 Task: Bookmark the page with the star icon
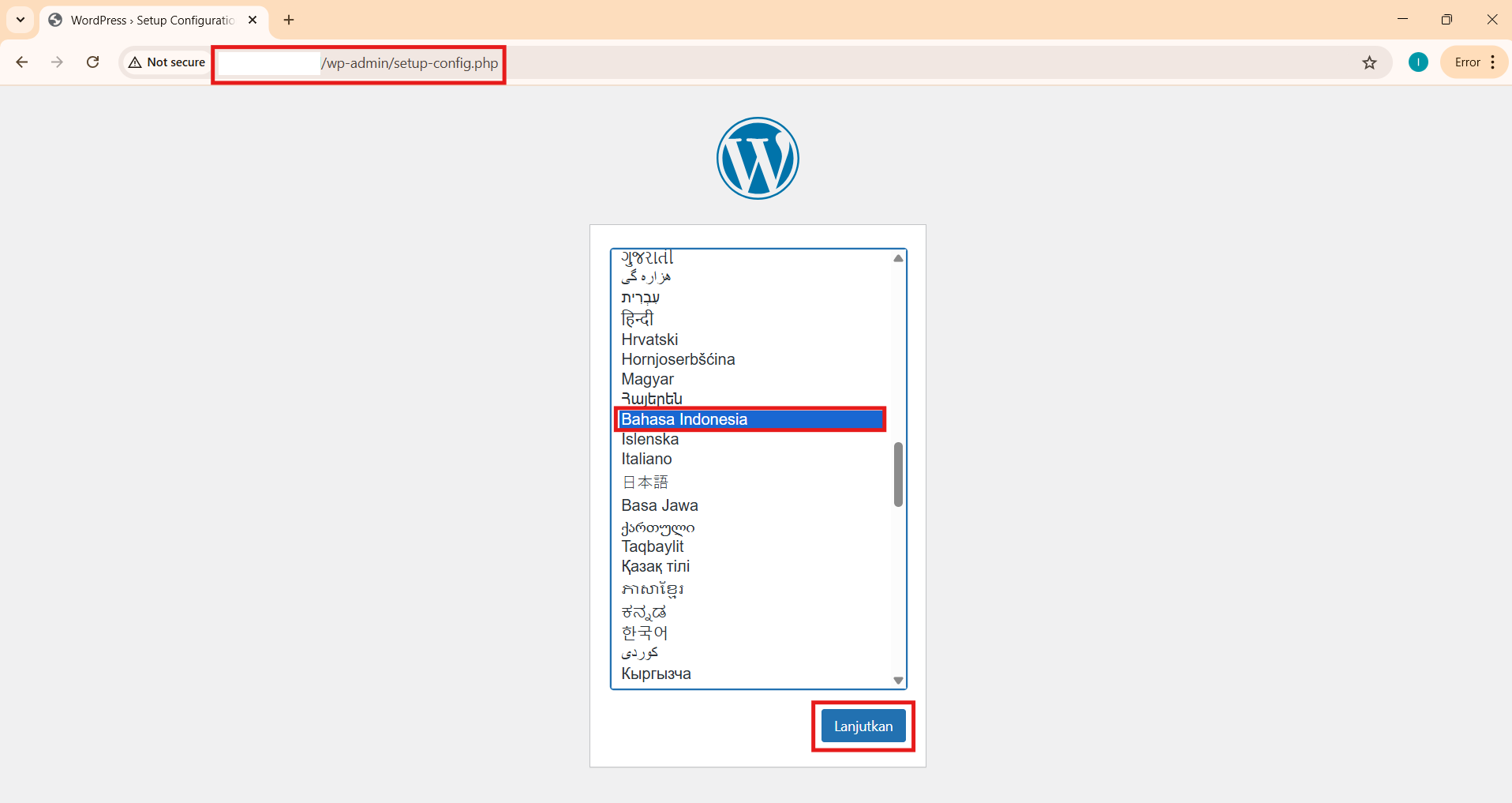pos(1370,62)
